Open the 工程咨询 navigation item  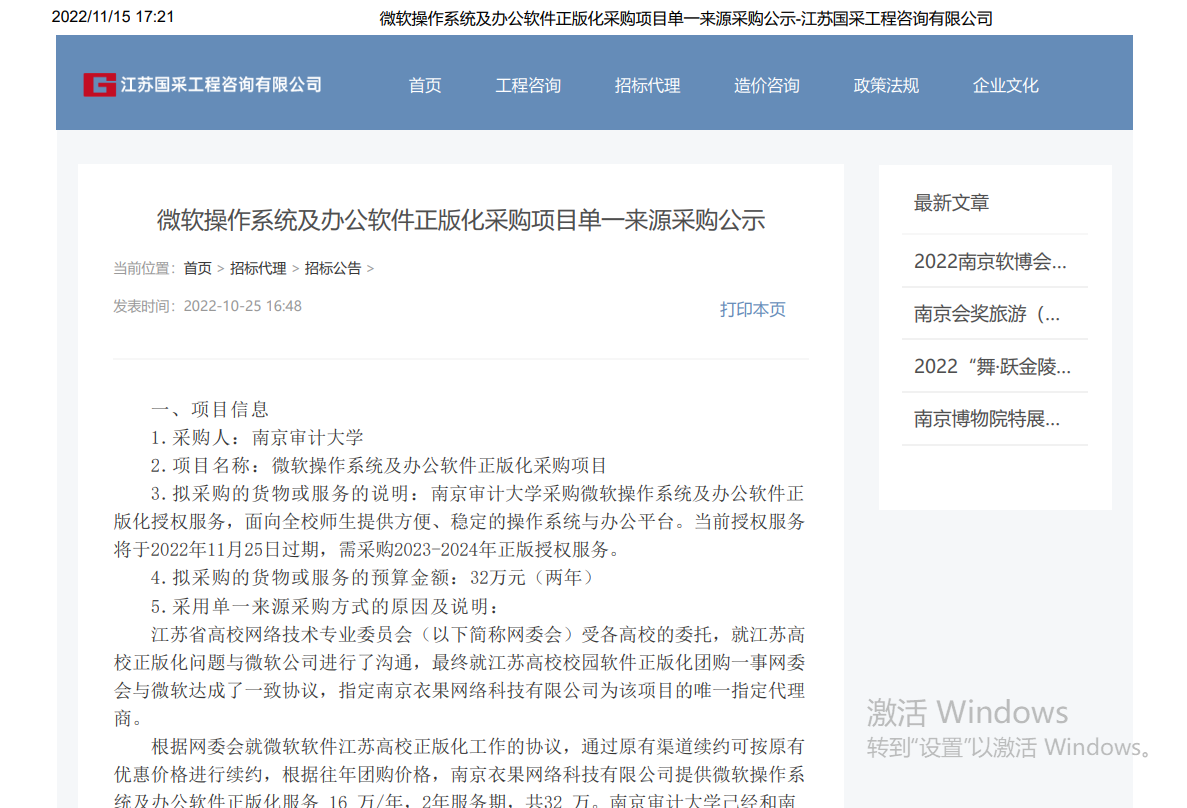[x=528, y=86]
